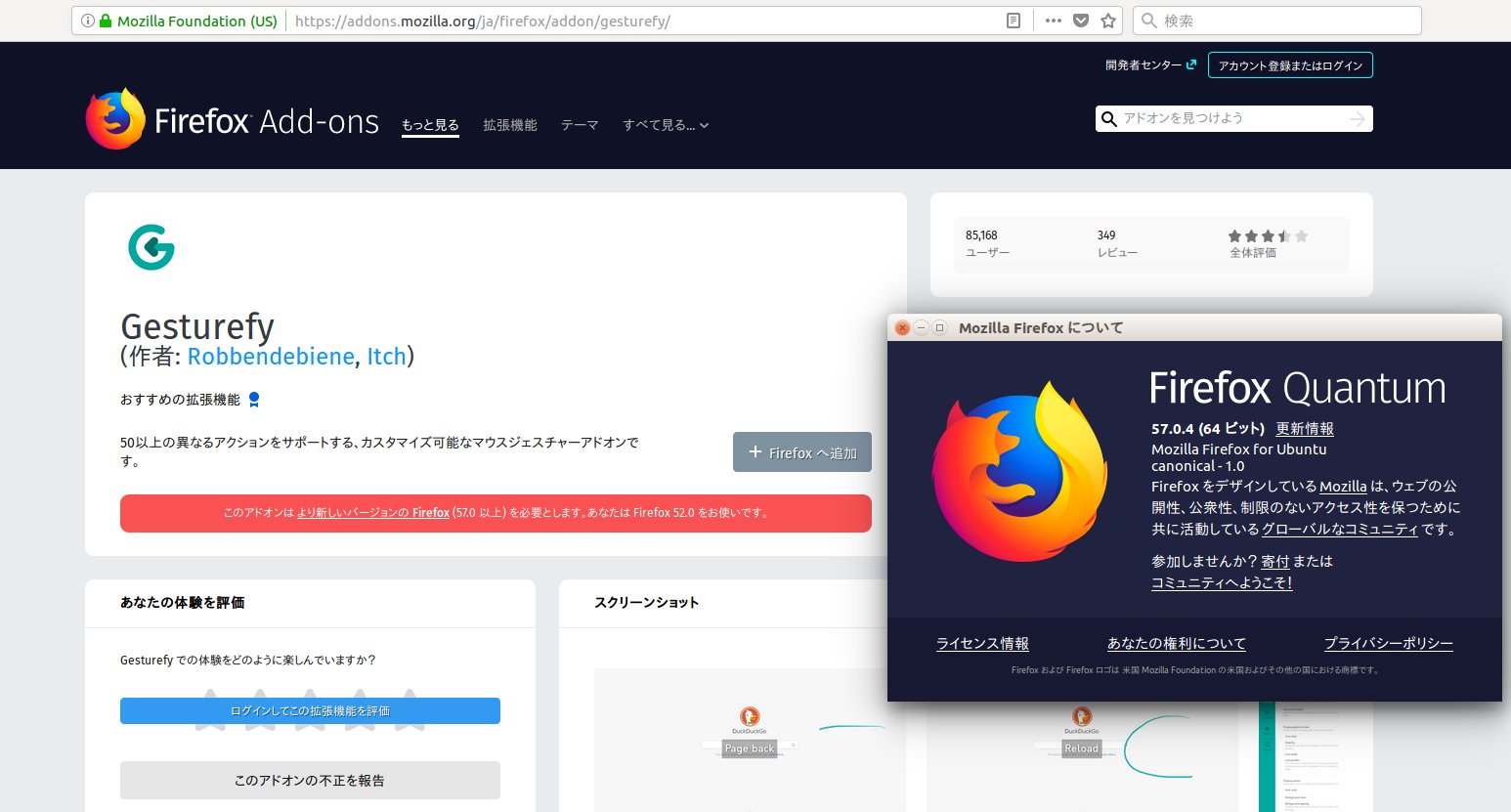1511x812 pixels.
Task: Expand the すべて見る... dropdown
Action: [666, 125]
